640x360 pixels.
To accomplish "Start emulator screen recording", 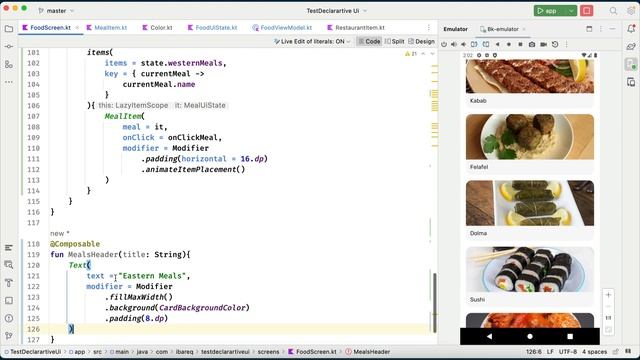I will pyautogui.click(x=544, y=44).
